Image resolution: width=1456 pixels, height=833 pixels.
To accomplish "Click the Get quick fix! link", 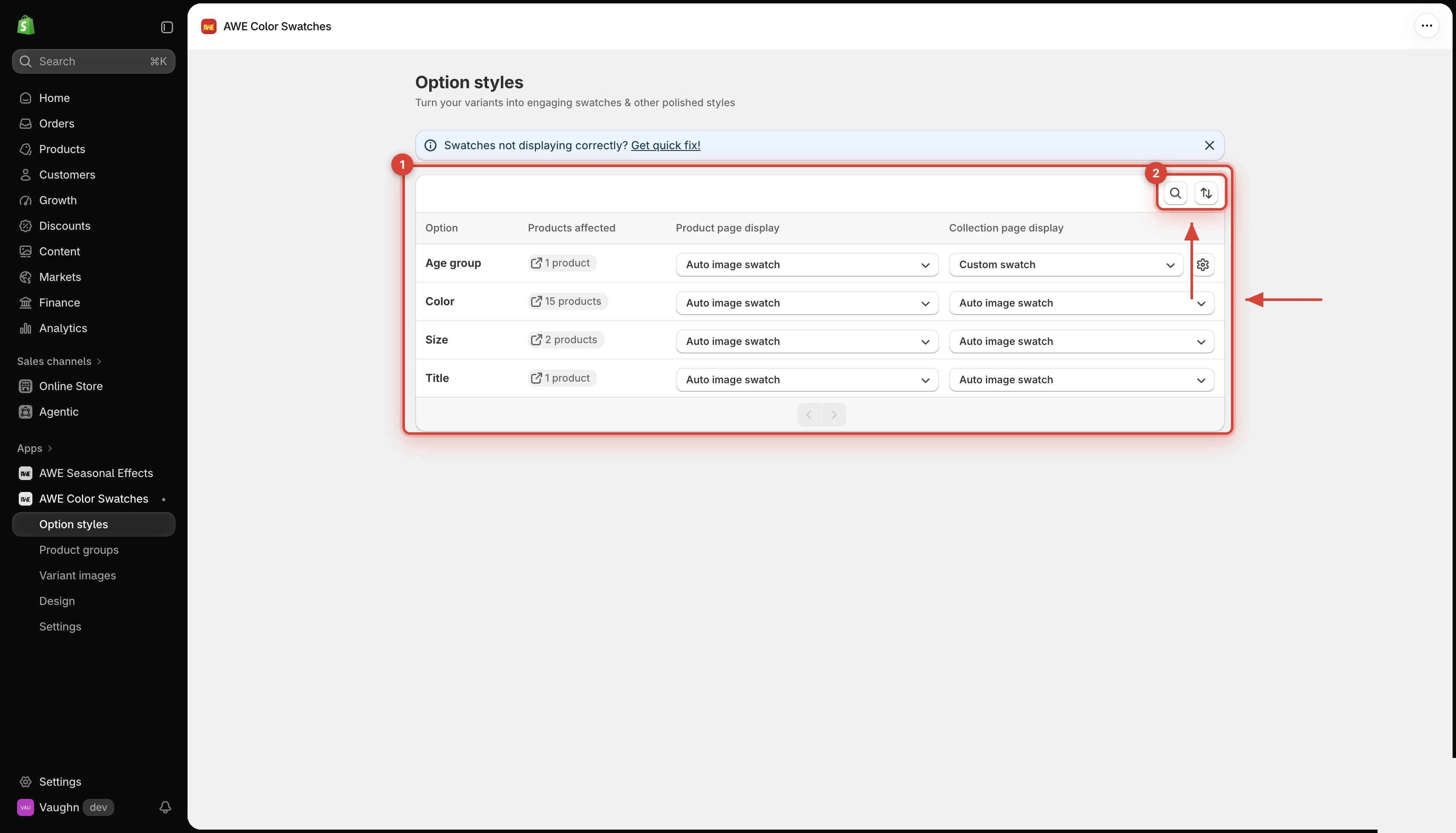I will pos(666,145).
